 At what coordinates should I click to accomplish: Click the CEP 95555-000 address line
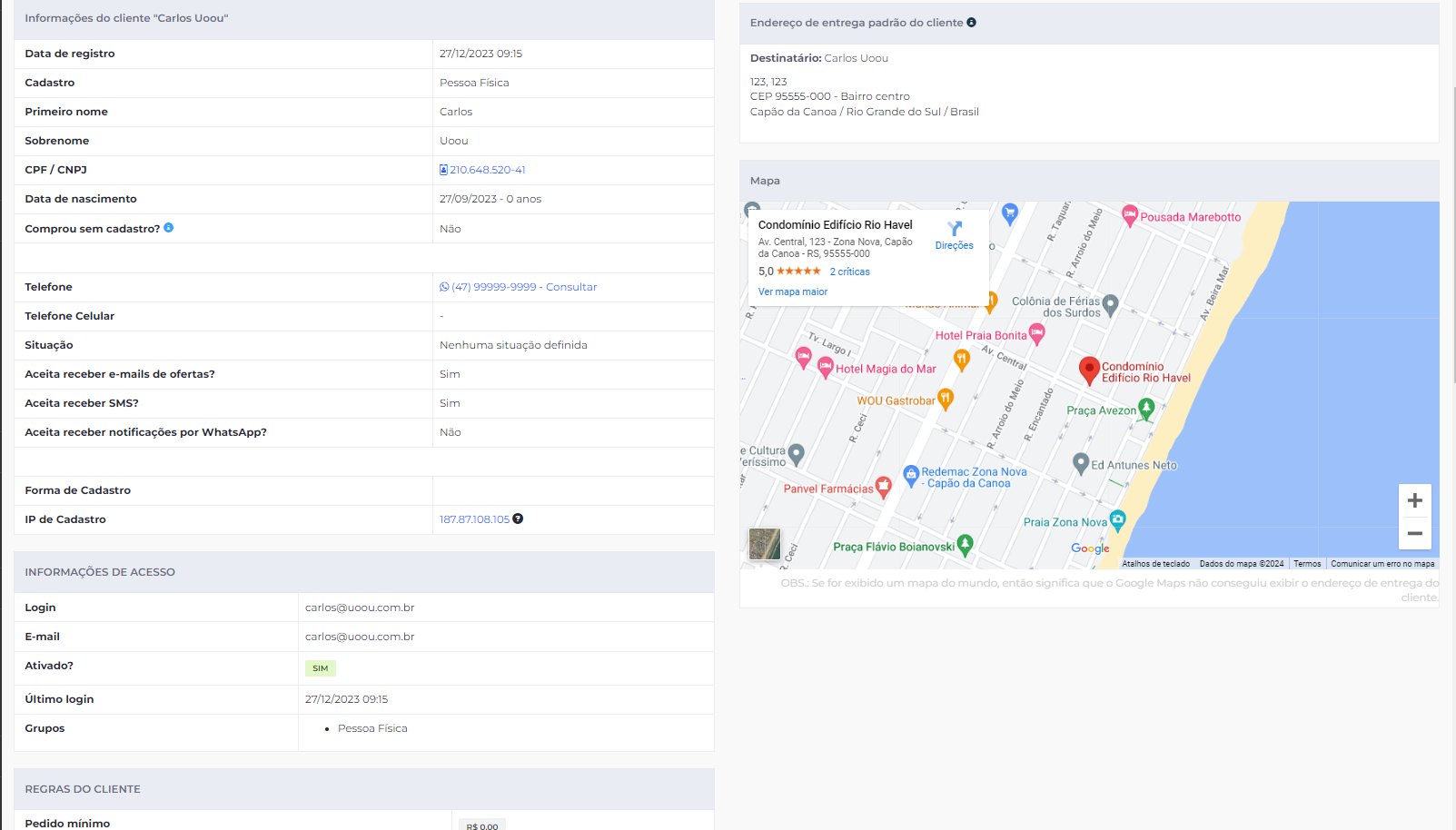pyautogui.click(x=829, y=96)
